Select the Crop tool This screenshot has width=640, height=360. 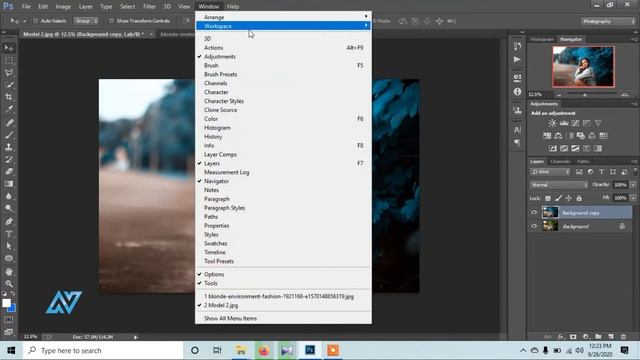click(x=9, y=97)
